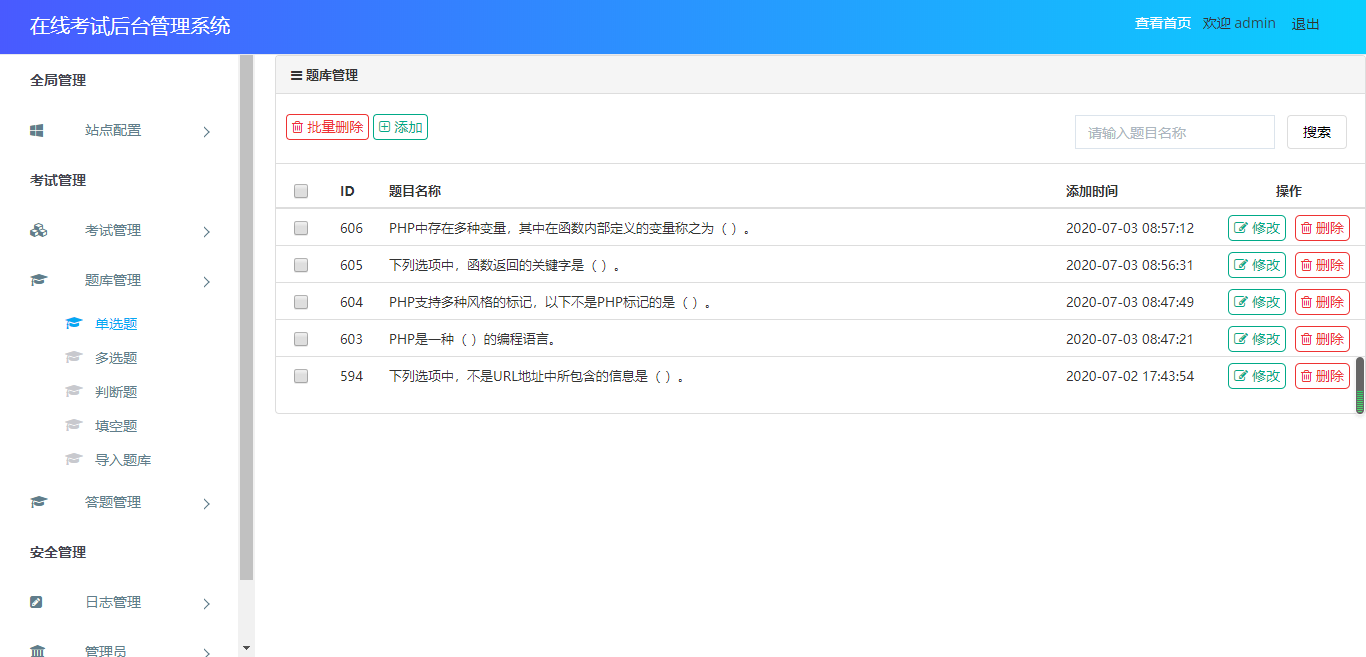
Task: Click the 查看首页 link
Action: [x=1163, y=23]
